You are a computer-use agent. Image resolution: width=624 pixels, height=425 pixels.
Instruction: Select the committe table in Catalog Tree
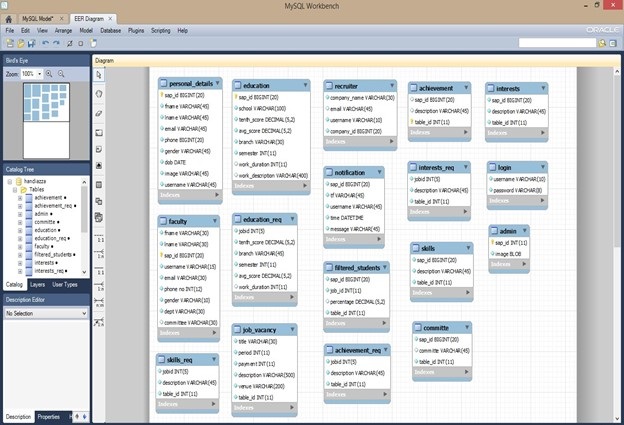tap(45, 222)
